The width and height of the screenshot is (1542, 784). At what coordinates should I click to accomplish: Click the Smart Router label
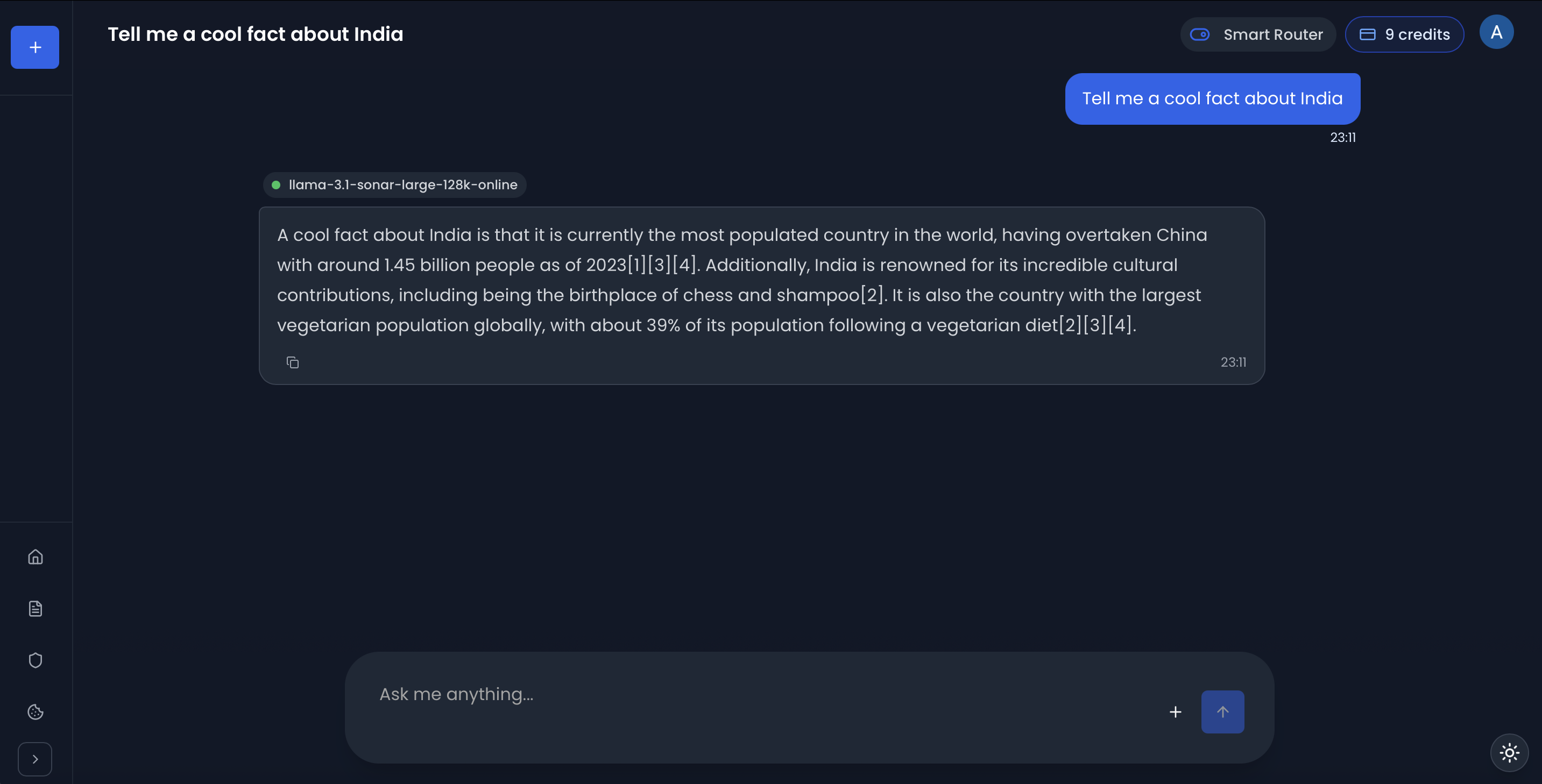click(1272, 35)
